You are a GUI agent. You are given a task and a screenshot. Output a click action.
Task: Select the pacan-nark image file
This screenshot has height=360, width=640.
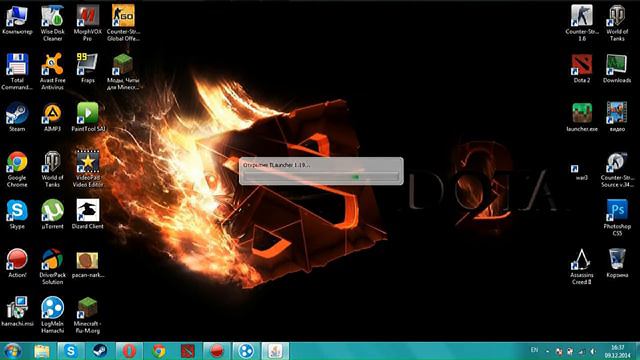pyautogui.click(x=87, y=264)
